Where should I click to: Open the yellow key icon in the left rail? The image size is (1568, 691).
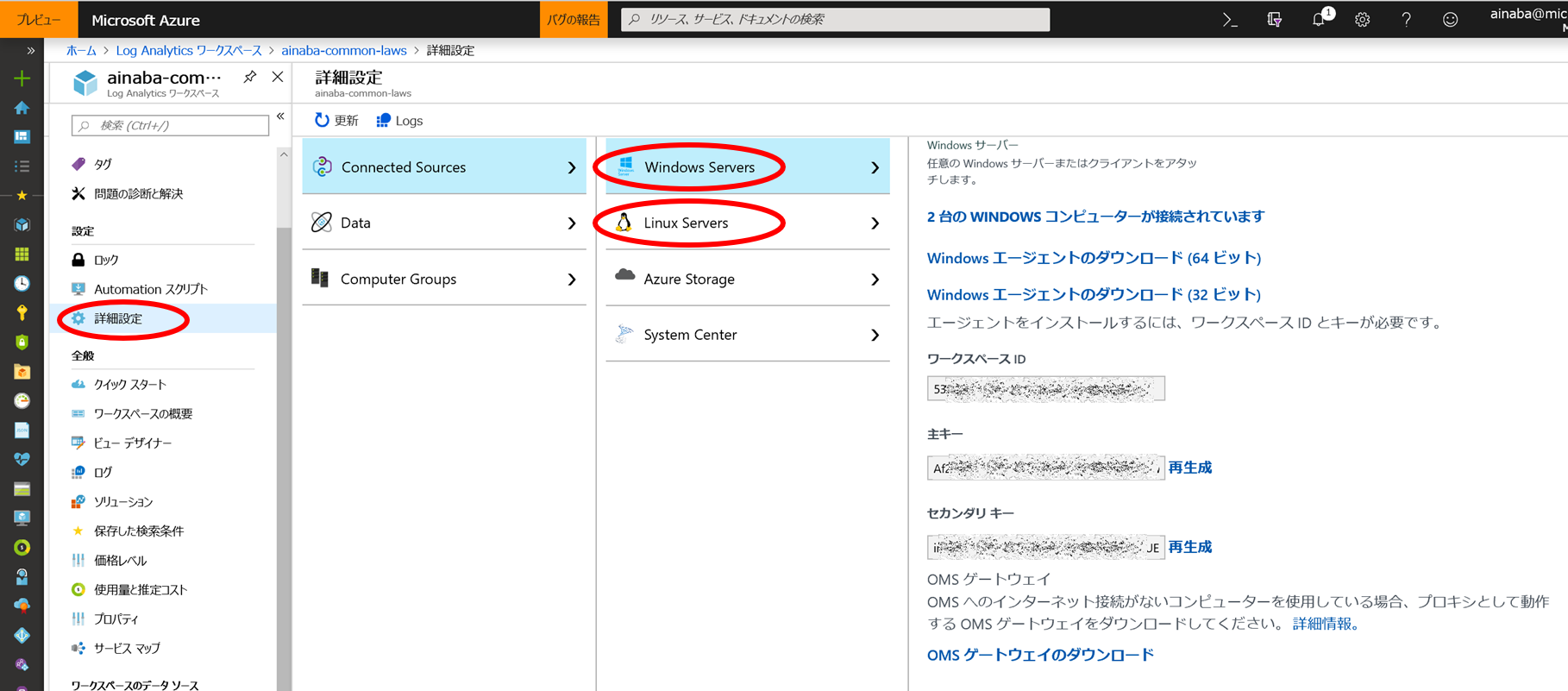pyautogui.click(x=22, y=313)
